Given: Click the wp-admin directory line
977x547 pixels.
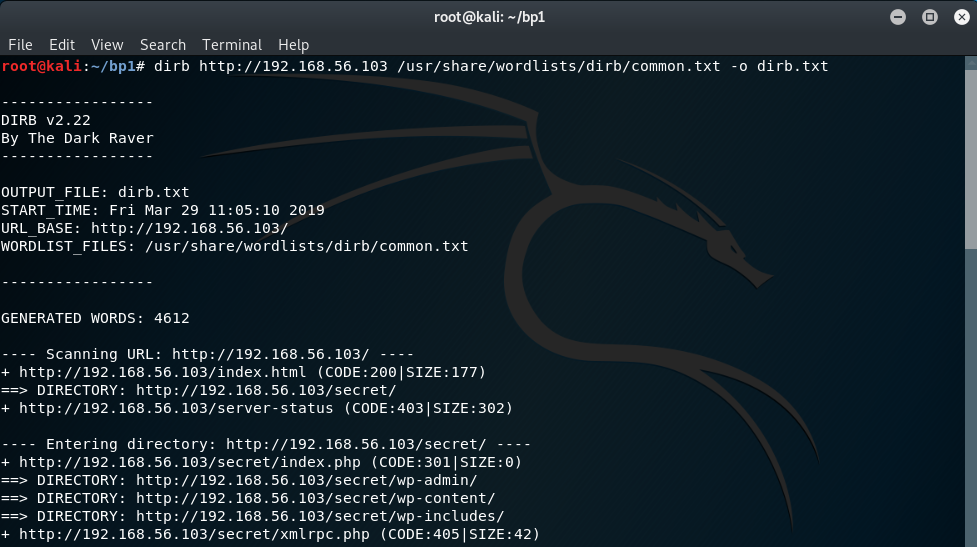Looking at the screenshot, I should tap(239, 480).
